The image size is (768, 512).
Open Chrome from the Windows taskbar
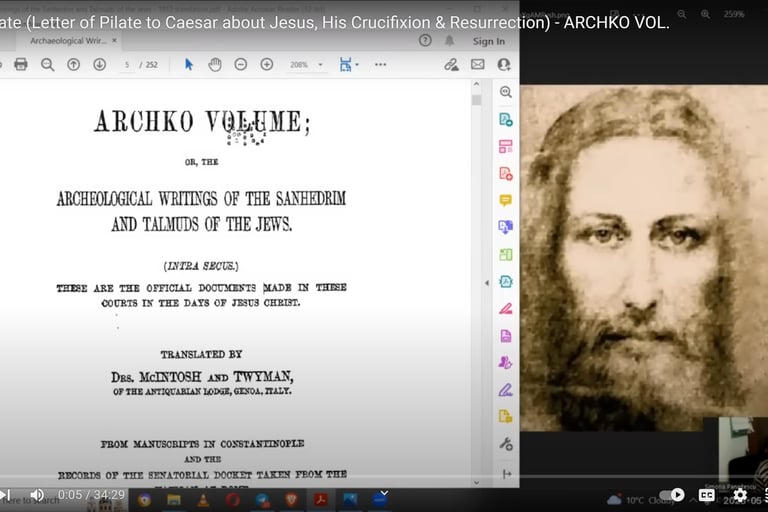pos(144,500)
